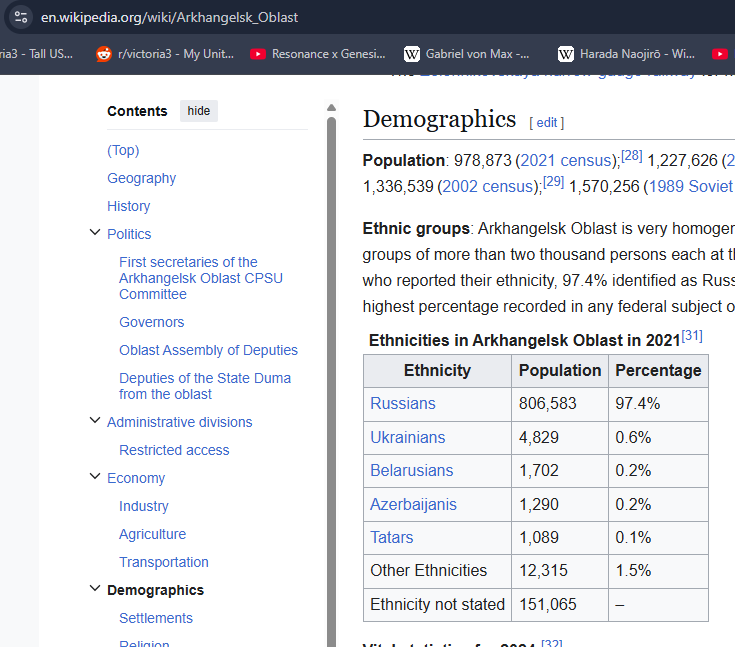Open the 2021 census link
This screenshot has width=735, height=647.
click(x=566, y=160)
